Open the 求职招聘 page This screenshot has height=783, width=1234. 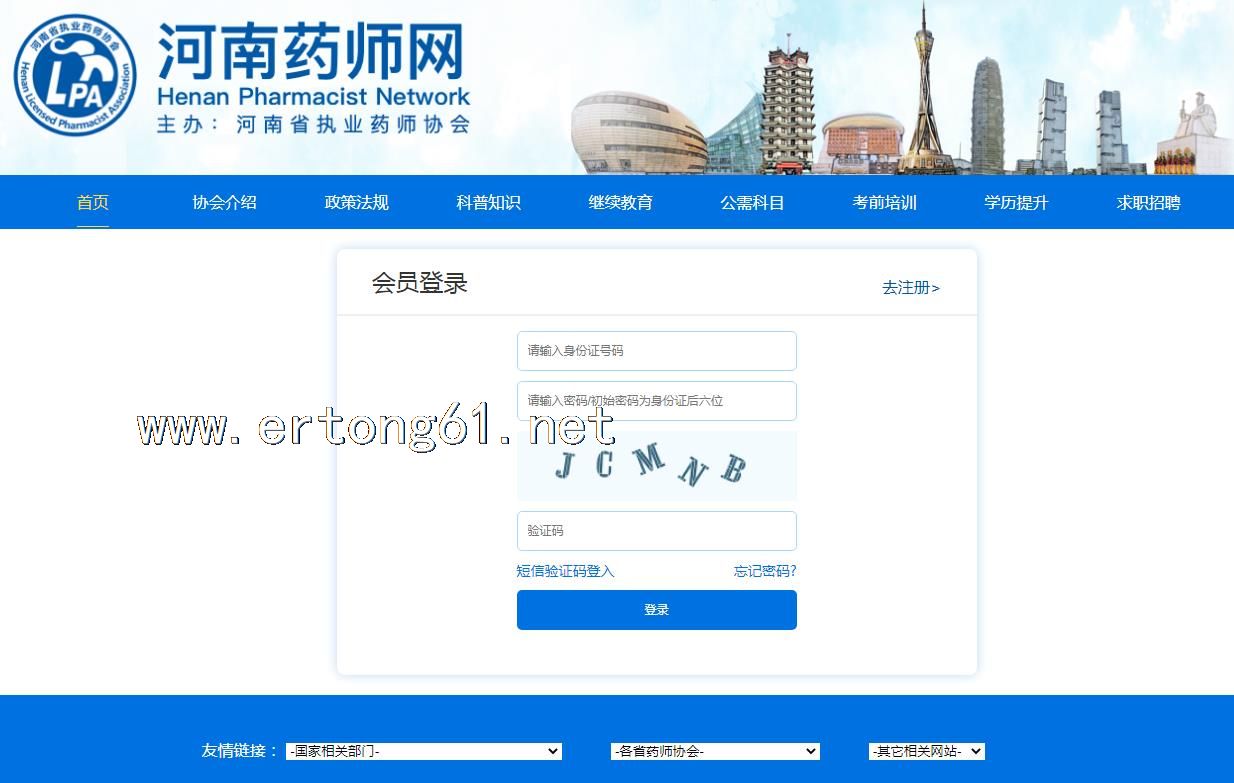pyautogui.click(x=1149, y=203)
